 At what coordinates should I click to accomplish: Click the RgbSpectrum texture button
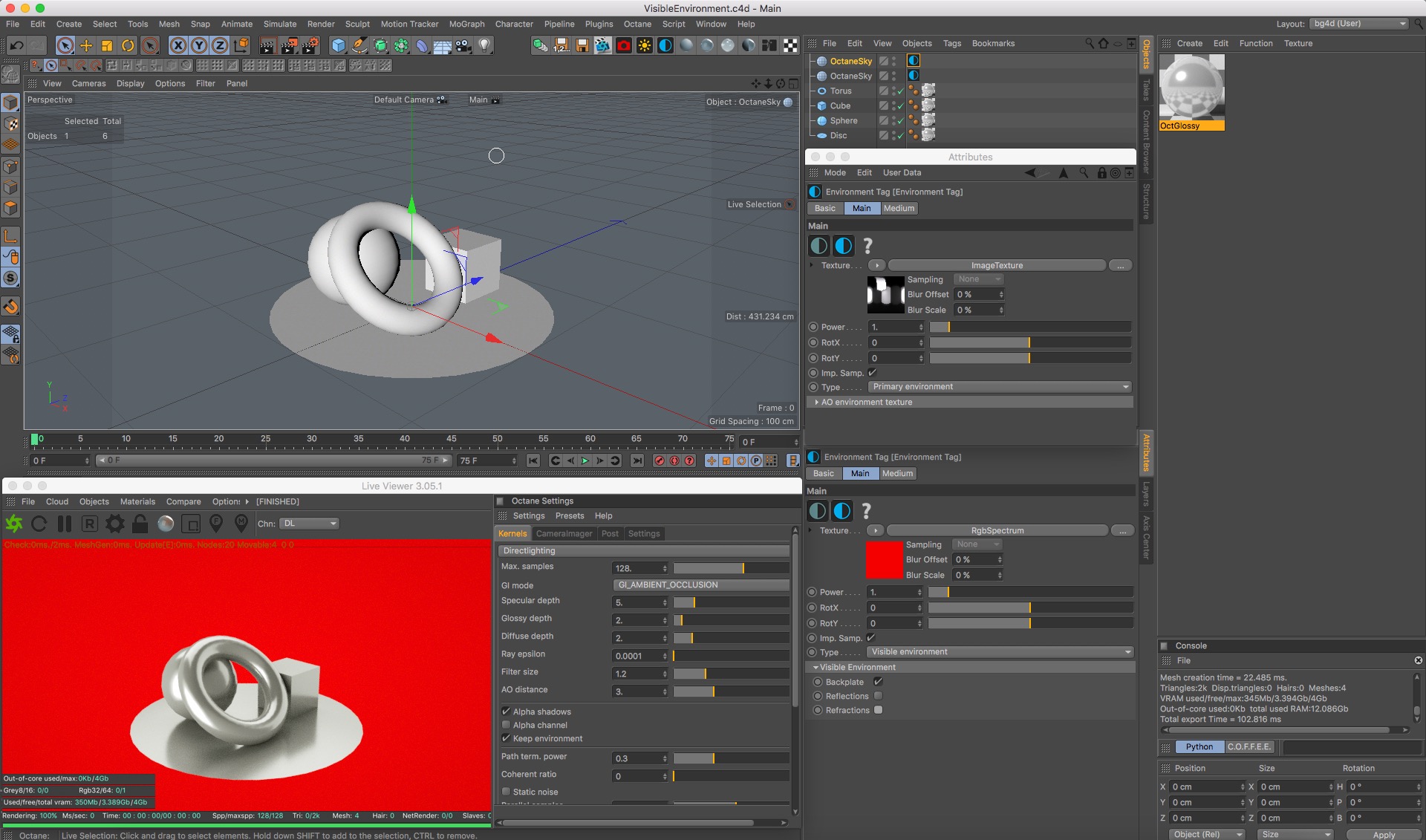click(x=997, y=530)
